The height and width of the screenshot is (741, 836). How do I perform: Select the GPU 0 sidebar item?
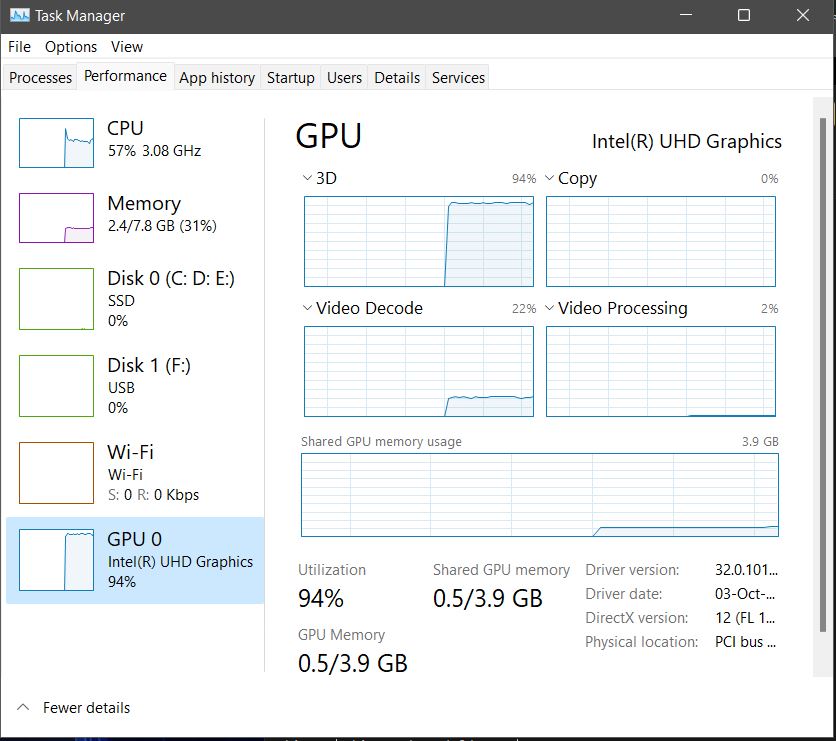[136, 560]
